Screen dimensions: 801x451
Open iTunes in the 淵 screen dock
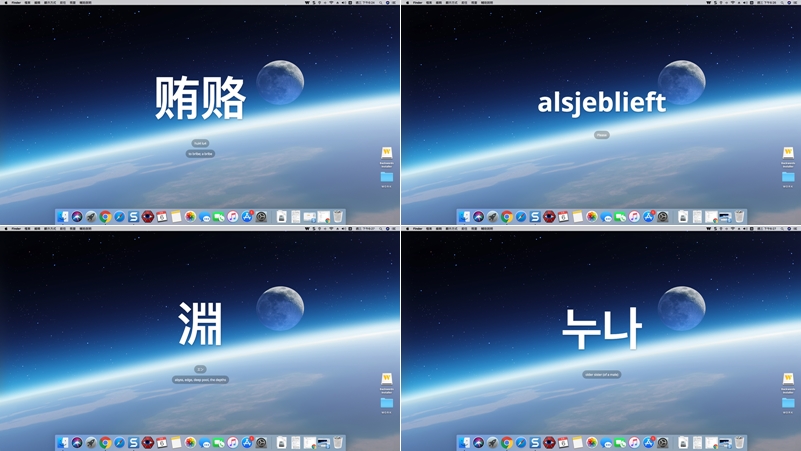(232, 442)
